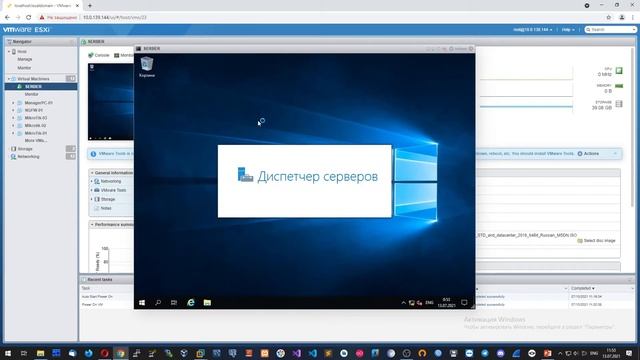640x360 pixels.
Task: Open the root user account dropdown
Action: (533, 30)
